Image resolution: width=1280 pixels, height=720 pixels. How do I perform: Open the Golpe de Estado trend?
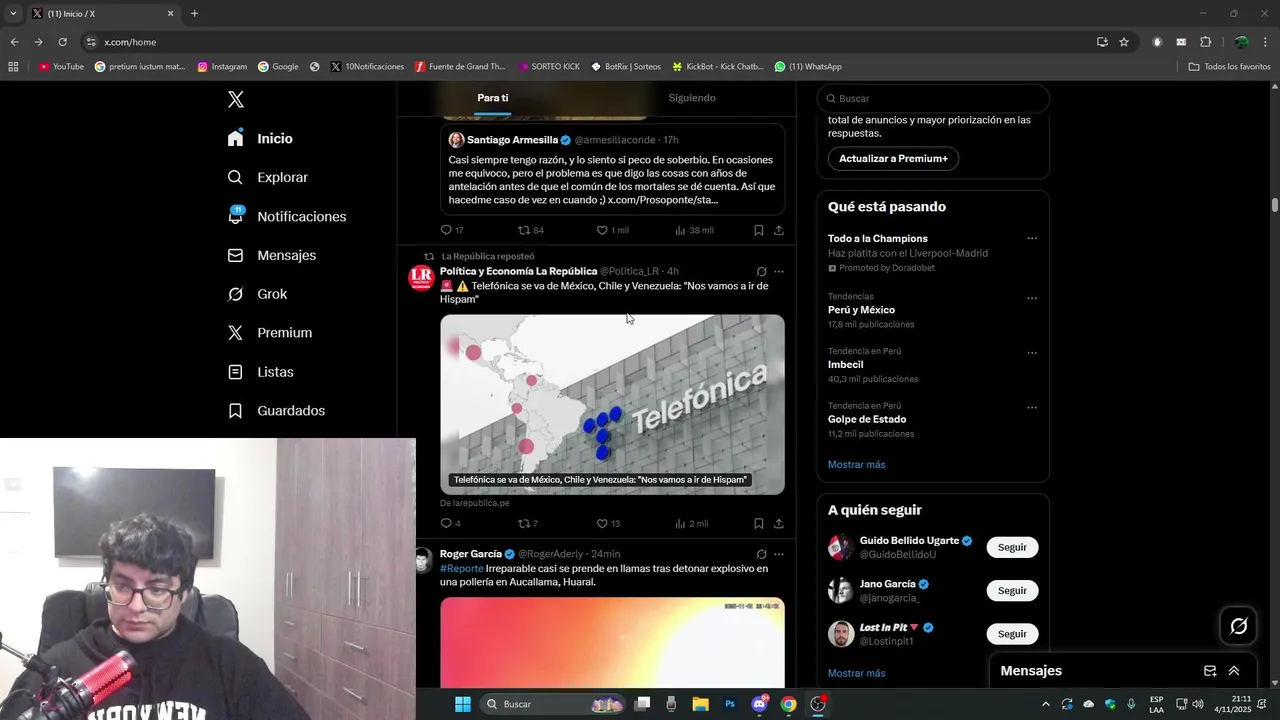867,419
